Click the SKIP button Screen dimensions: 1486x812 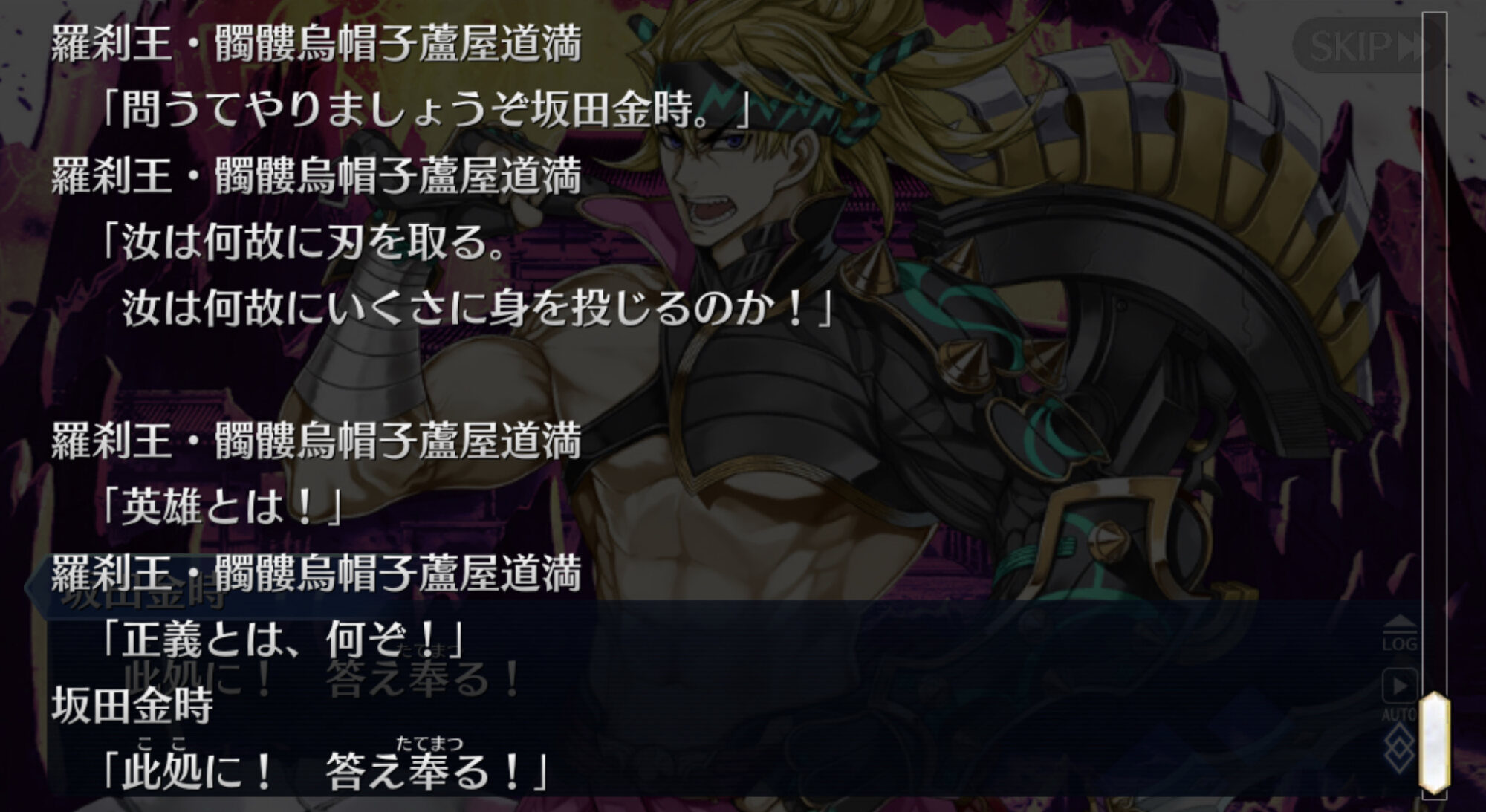1366,46
